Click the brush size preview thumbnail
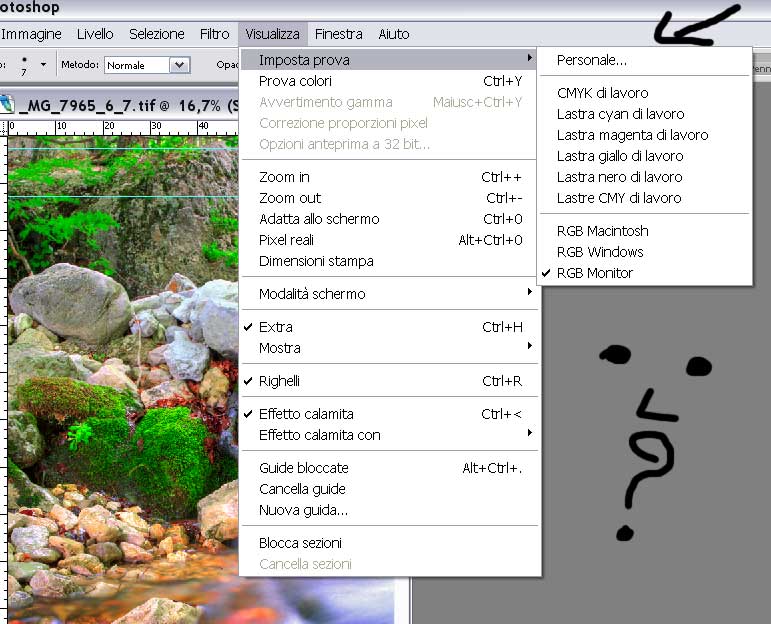771x624 pixels. tap(23, 66)
